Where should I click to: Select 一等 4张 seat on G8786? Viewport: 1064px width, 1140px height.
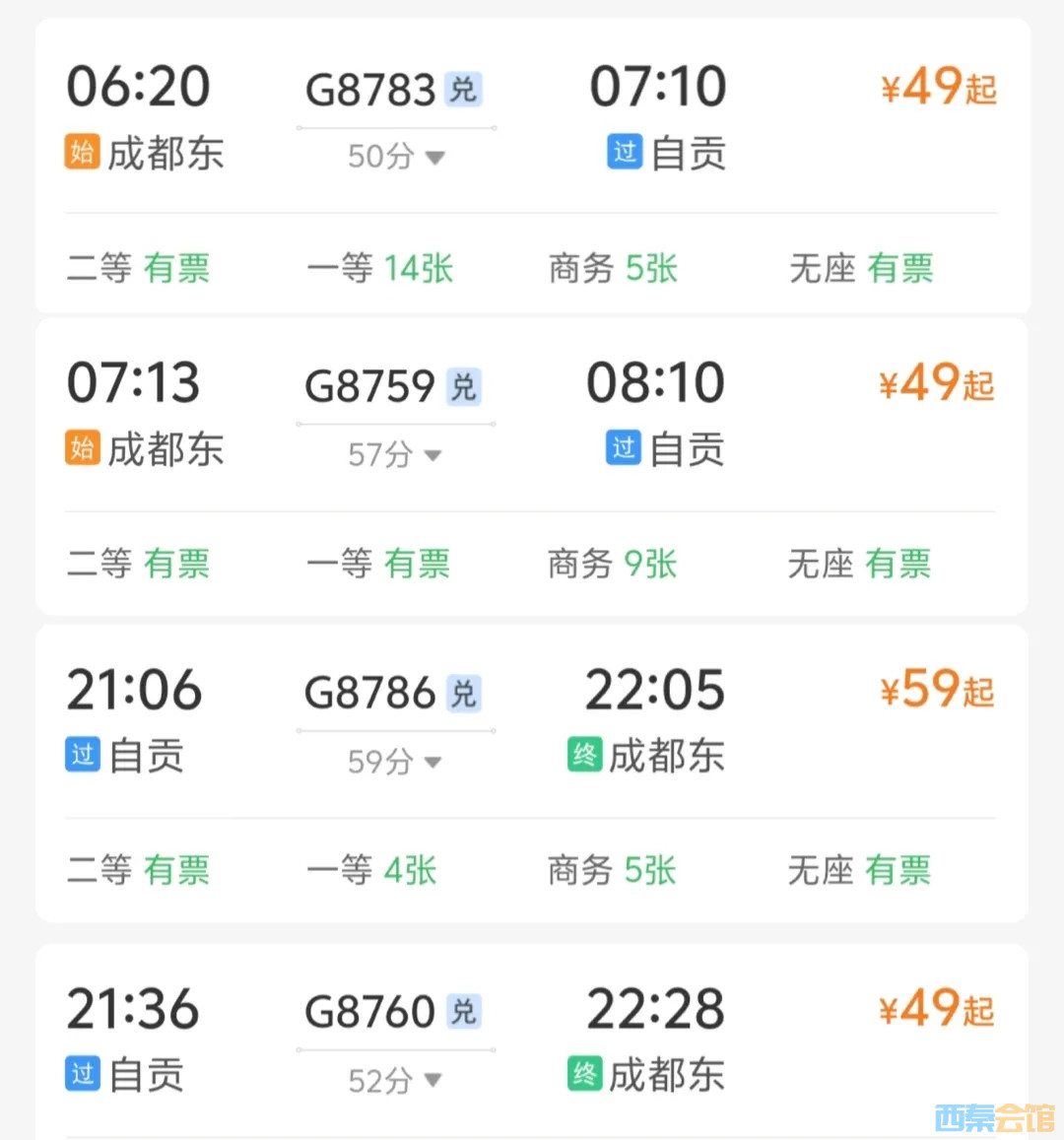[x=371, y=870]
